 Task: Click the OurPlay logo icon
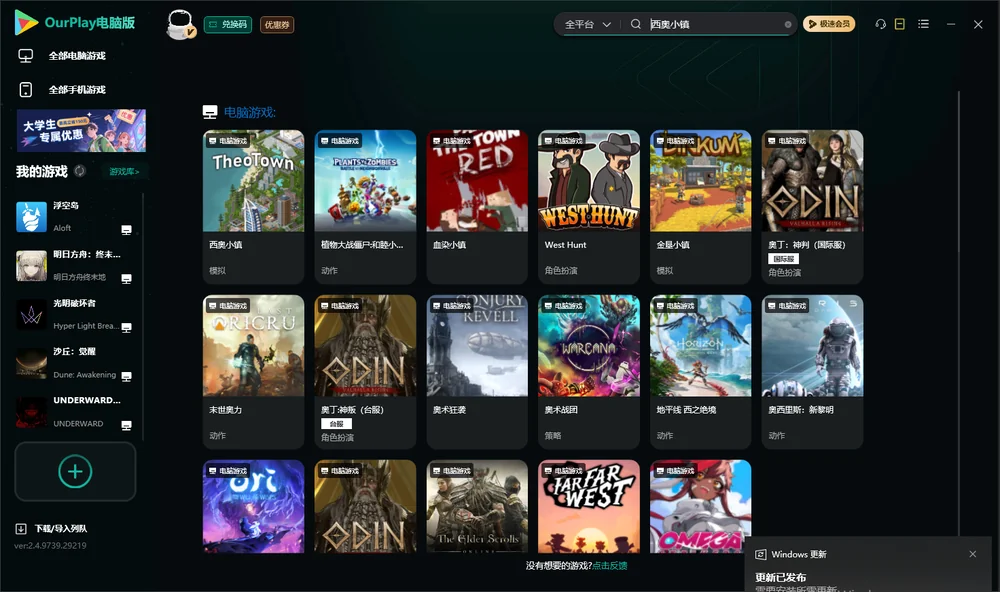[26, 22]
